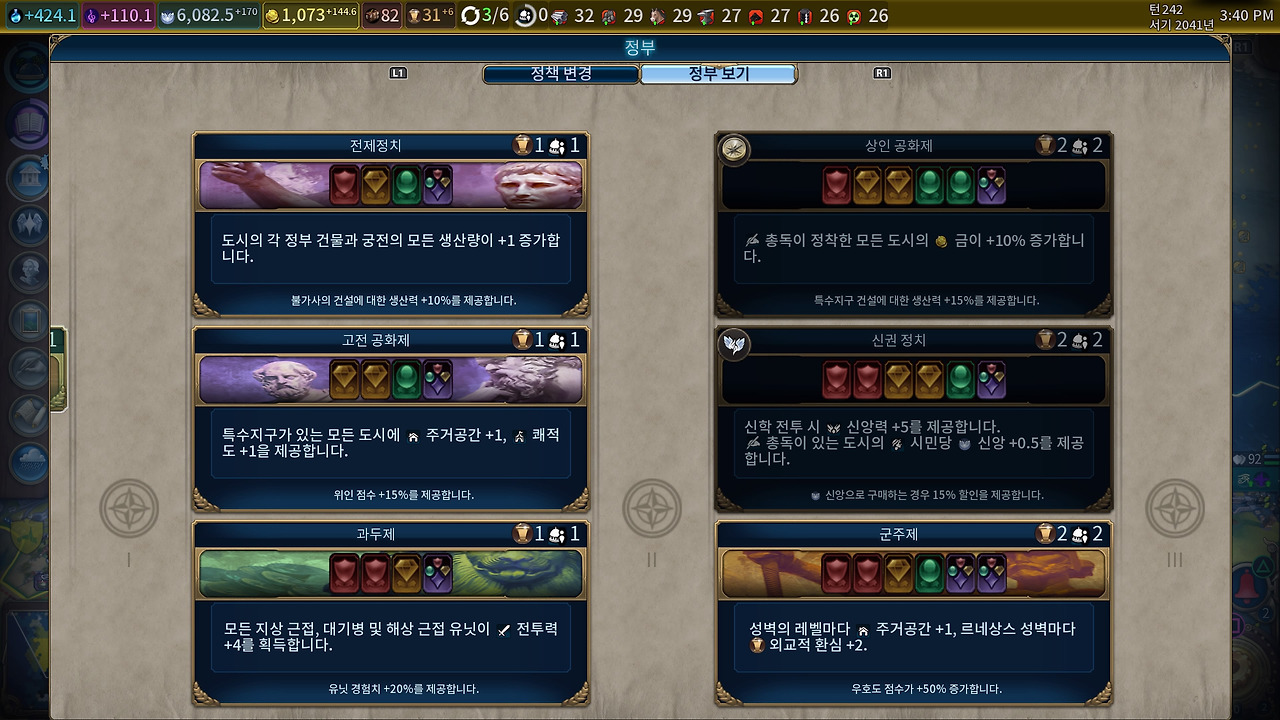Viewport: 1280px width, 720px height.
Task: Switch to the 정책 변경 tab
Action: coord(561,74)
